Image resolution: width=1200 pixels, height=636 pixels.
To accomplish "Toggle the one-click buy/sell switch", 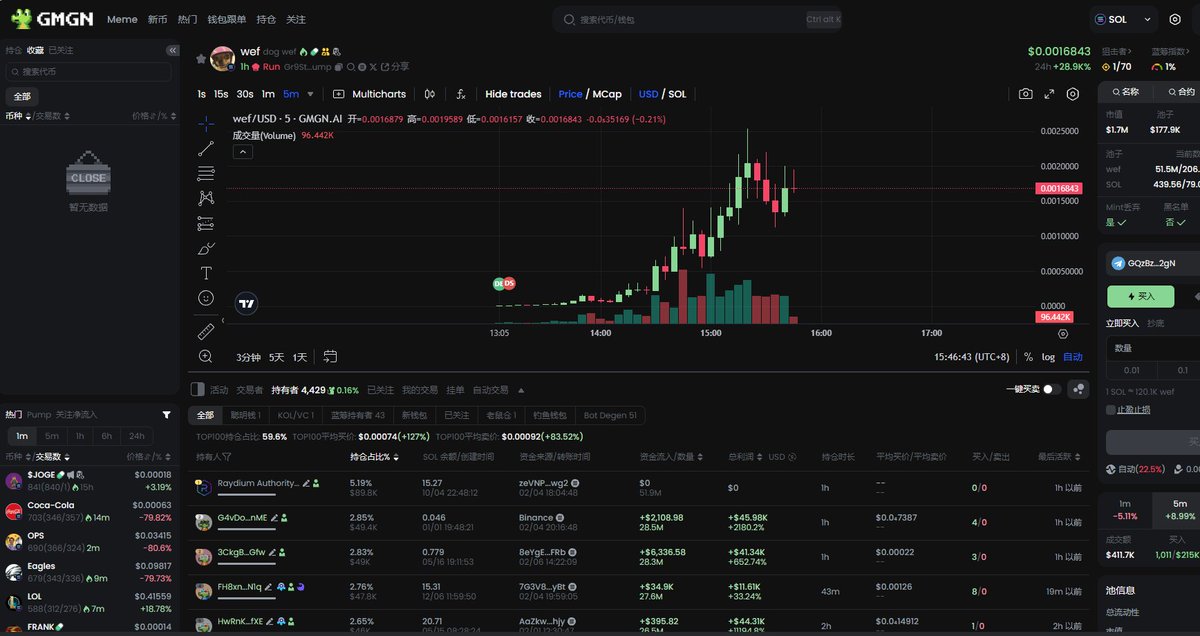I will pos(1052,389).
